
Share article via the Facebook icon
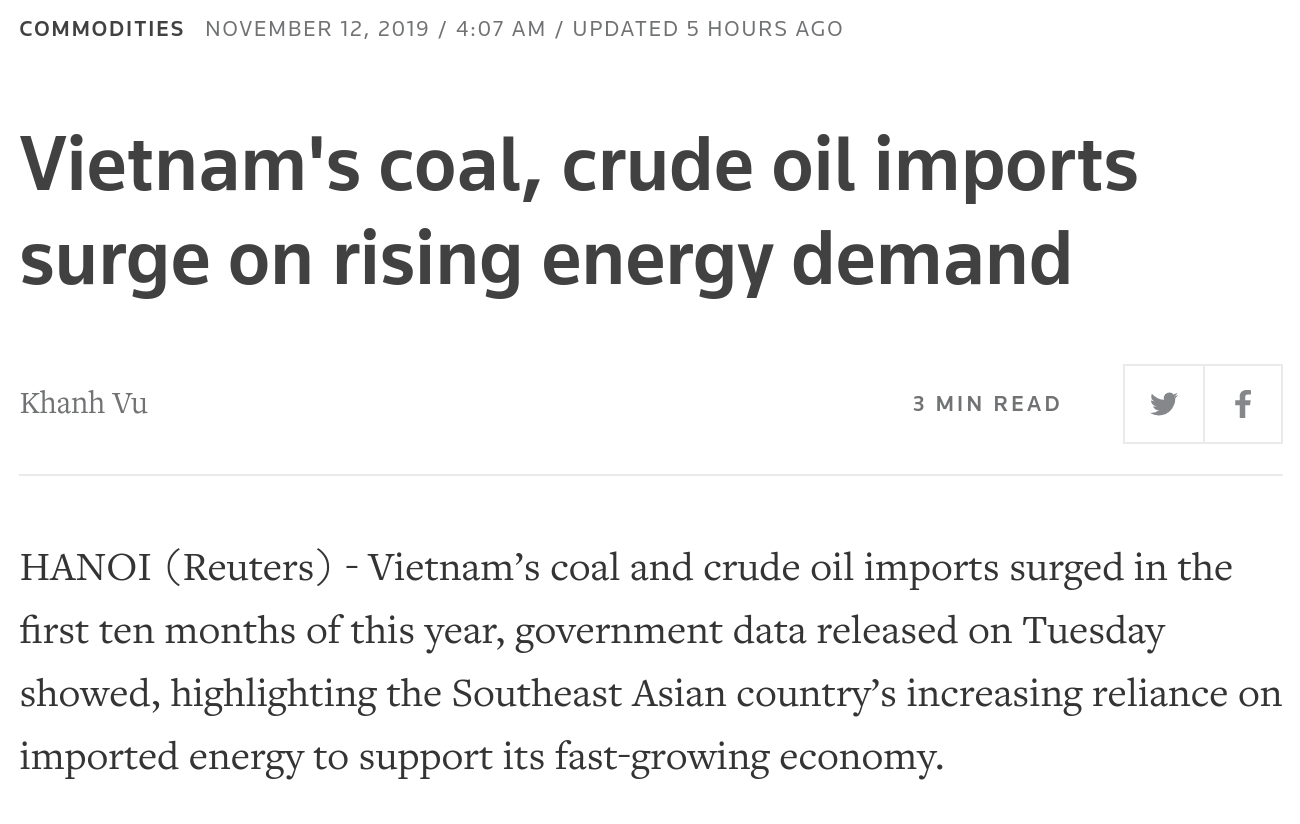pyautogui.click(x=1243, y=404)
